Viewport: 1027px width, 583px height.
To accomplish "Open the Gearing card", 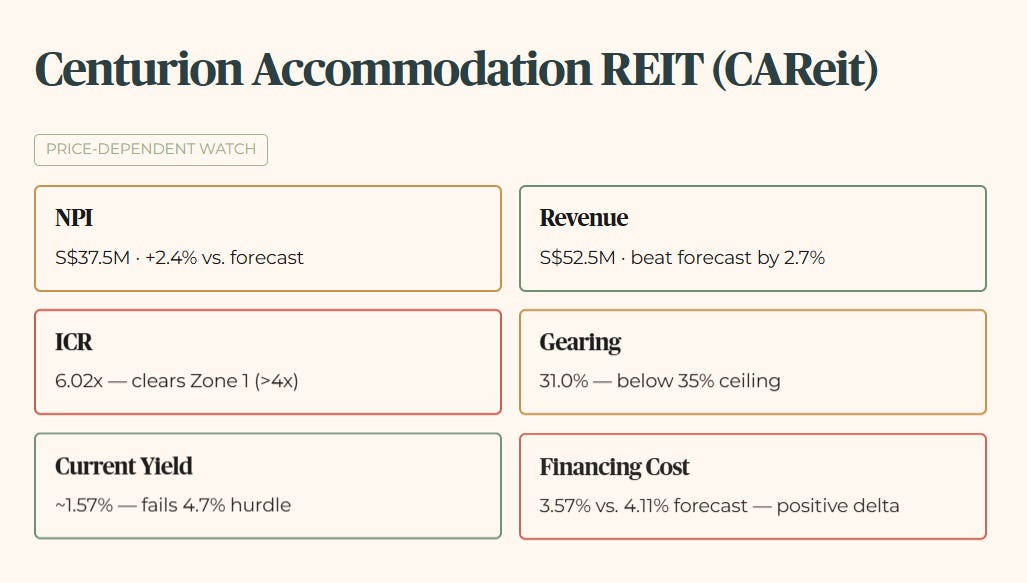I will (753, 362).
